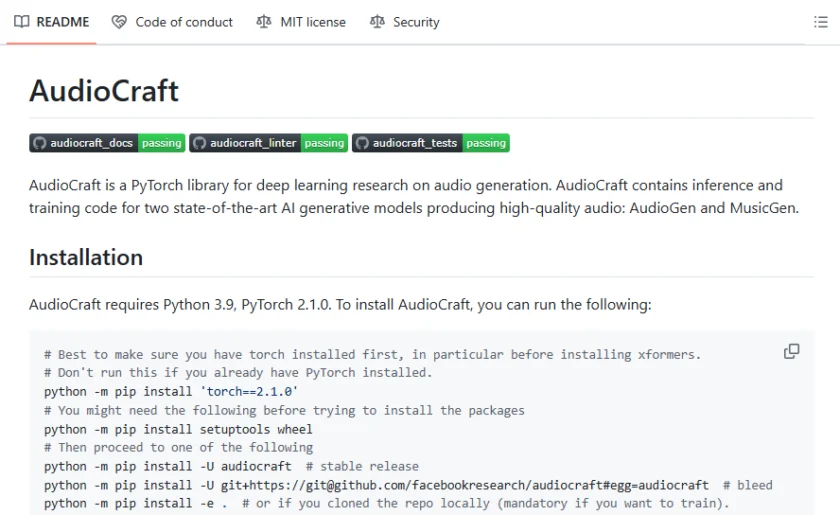Open the README outline list icon
The image size is (840, 515).
[x=821, y=22]
